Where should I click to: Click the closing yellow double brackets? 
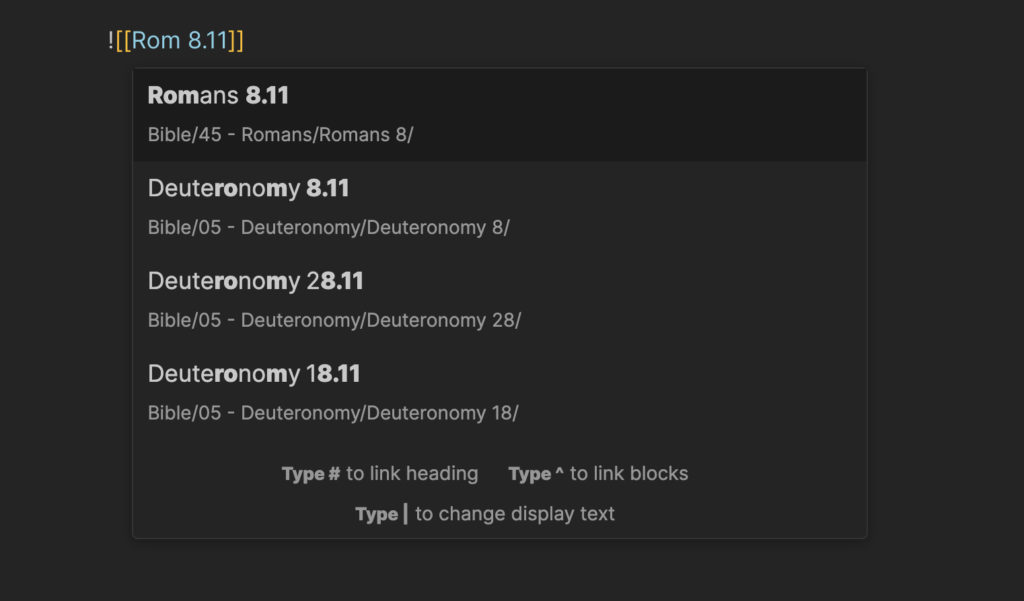tap(236, 41)
